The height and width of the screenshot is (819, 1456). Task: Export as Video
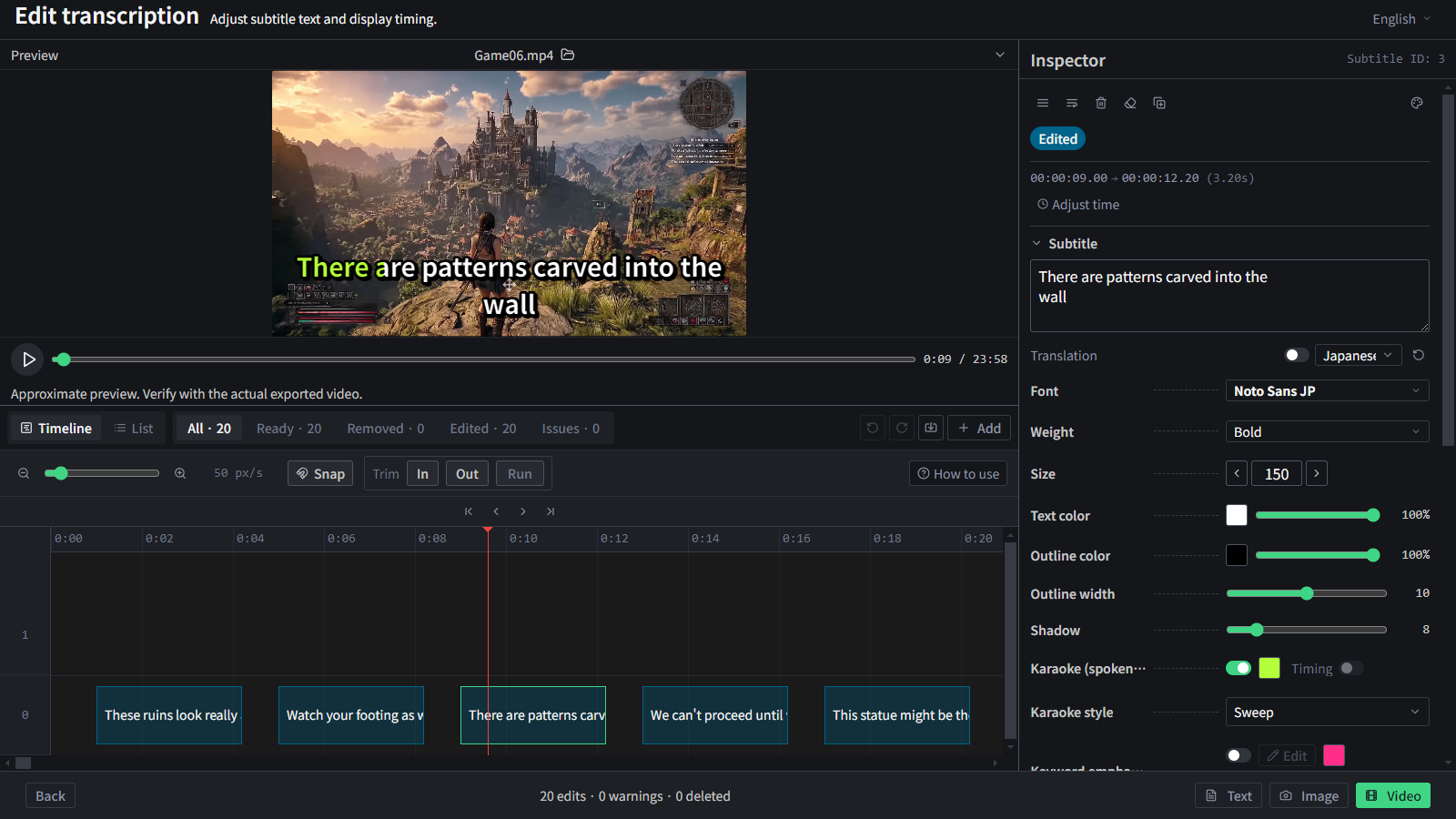(1393, 795)
